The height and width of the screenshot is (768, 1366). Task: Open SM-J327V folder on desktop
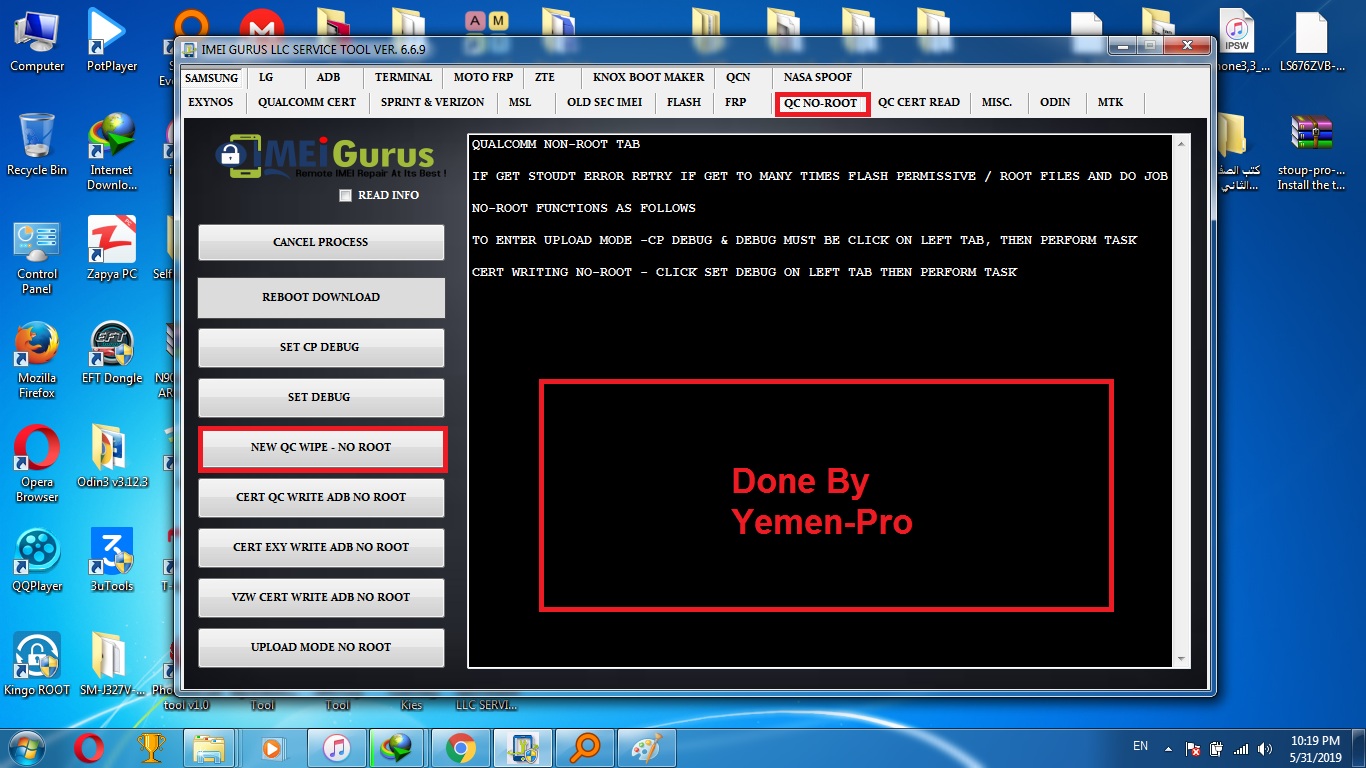click(112, 666)
